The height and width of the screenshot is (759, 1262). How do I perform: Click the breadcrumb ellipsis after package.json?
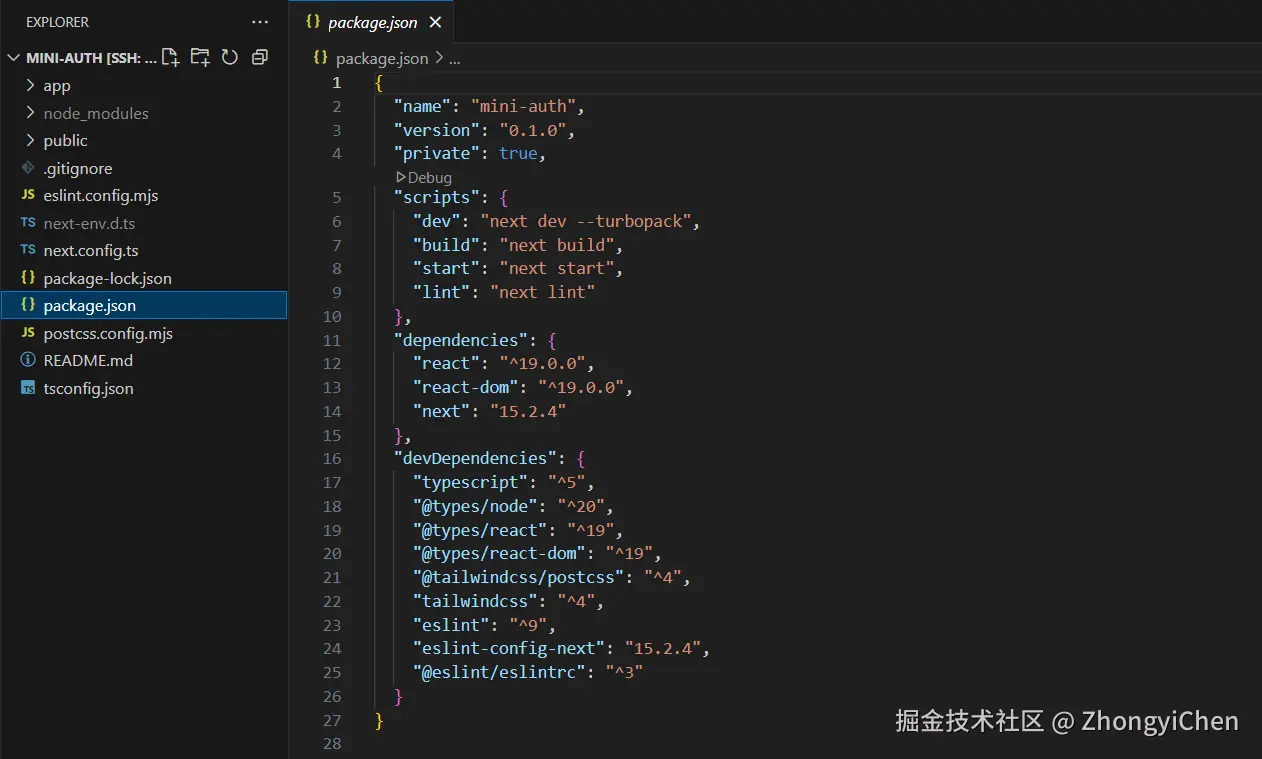click(x=454, y=59)
